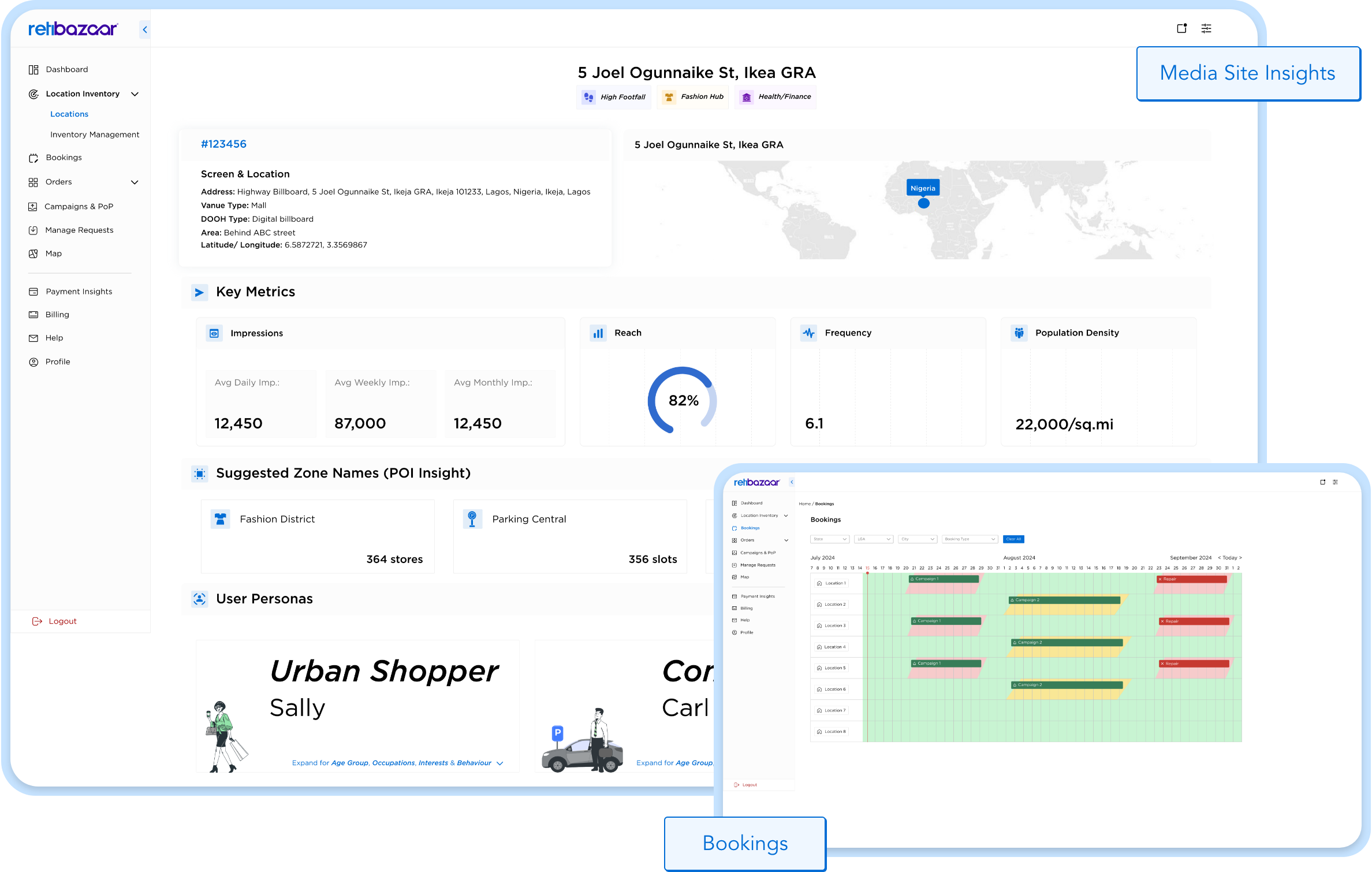The height and width of the screenshot is (872, 1372).
Task: Click the Location Inventory target icon
Action: 33,94
